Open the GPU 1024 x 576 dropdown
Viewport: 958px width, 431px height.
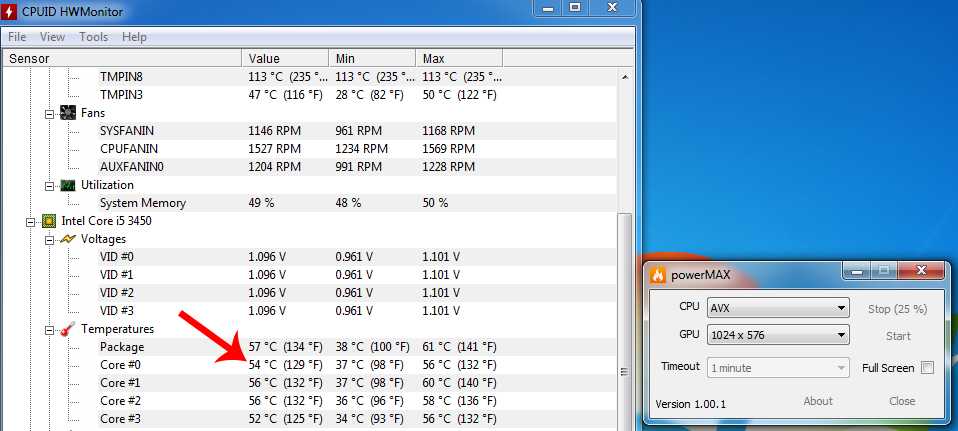coord(778,335)
